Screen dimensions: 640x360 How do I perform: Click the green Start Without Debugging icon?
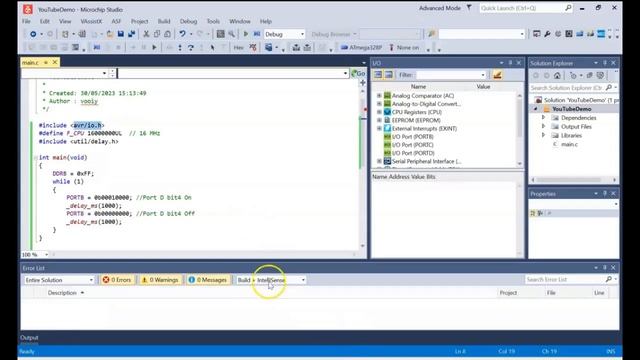point(246,34)
